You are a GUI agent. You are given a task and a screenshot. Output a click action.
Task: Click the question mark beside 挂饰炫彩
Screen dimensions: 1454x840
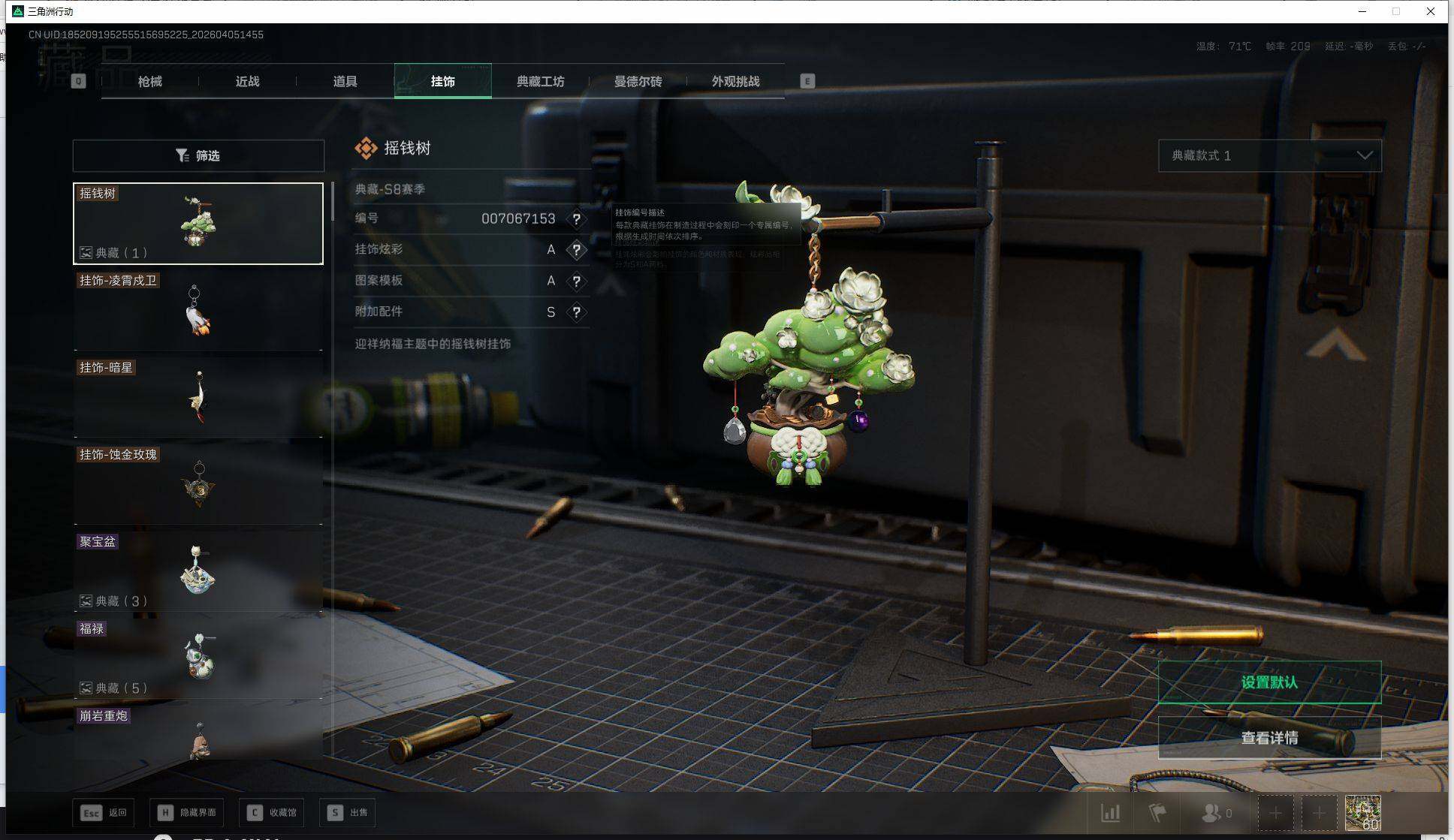tap(576, 250)
